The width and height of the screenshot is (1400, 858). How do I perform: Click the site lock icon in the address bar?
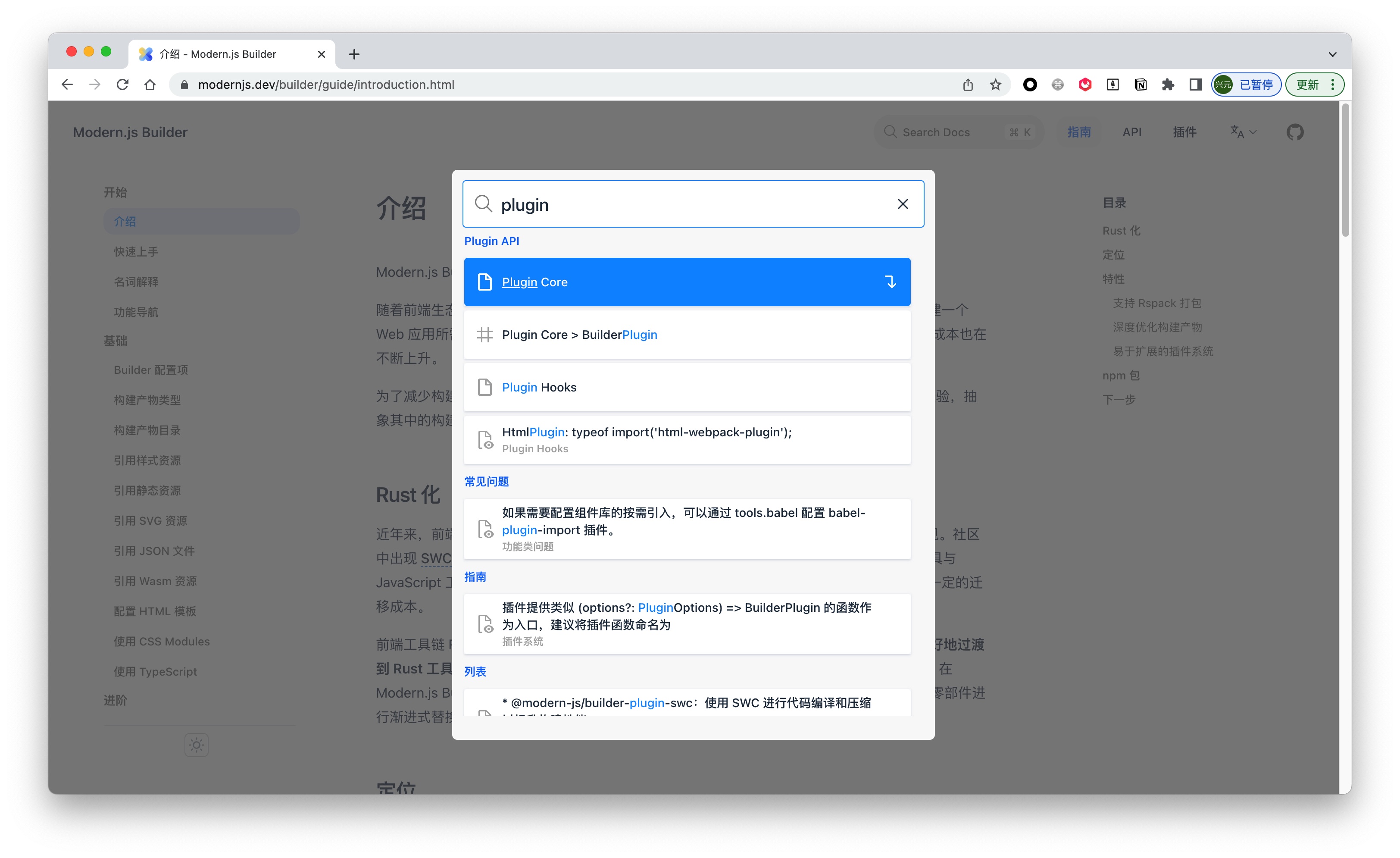coord(184,85)
